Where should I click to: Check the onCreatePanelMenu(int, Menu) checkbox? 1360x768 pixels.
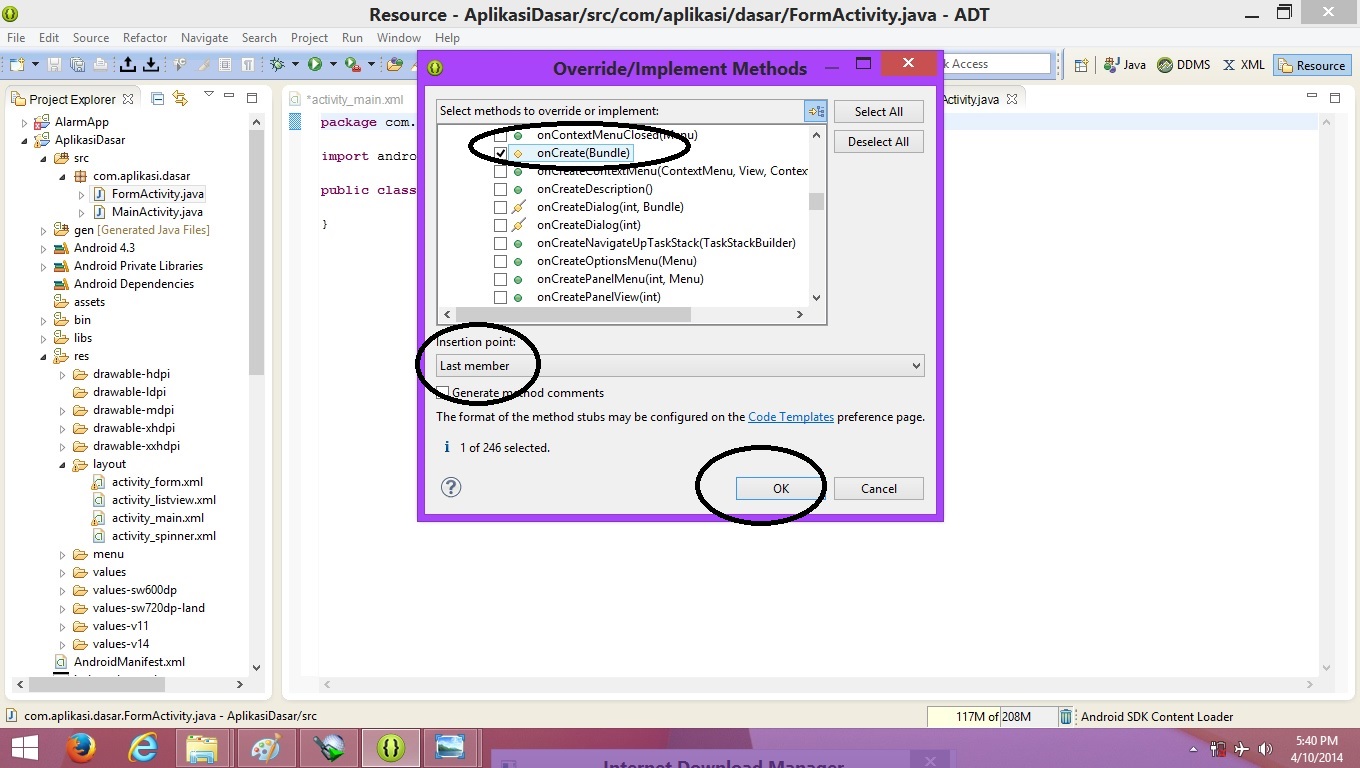click(x=501, y=279)
